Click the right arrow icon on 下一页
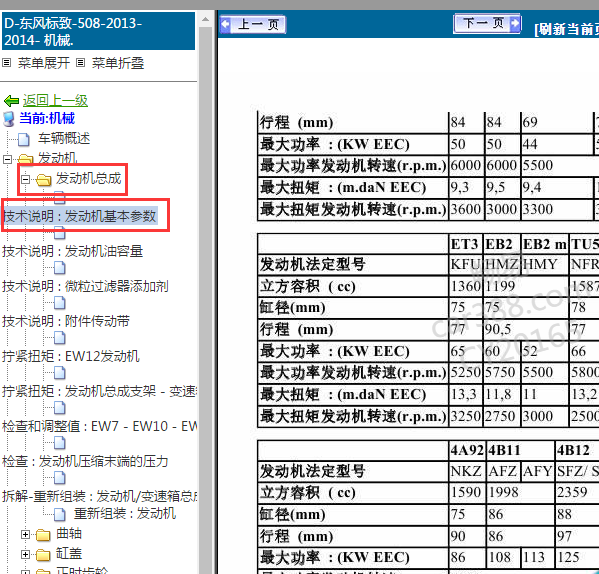Viewport: 599px width, 574px height. click(x=515, y=23)
